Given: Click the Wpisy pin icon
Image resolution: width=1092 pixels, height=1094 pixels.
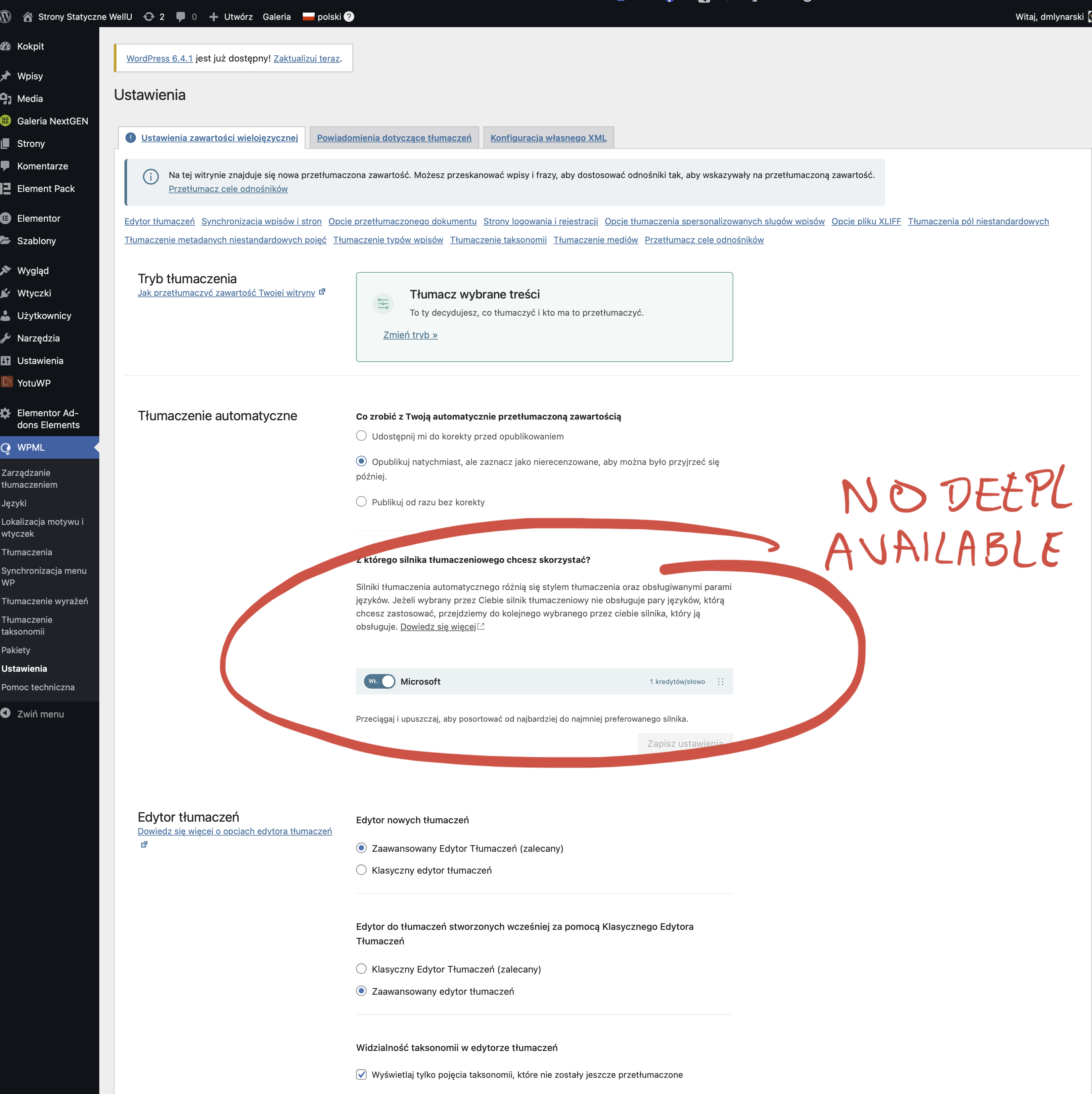Looking at the screenshot, I should pos(6,76).
